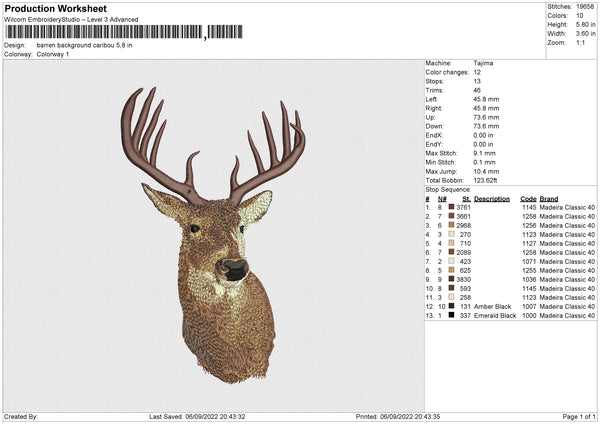Select the color swatch for stop 8

click(452, 270)
